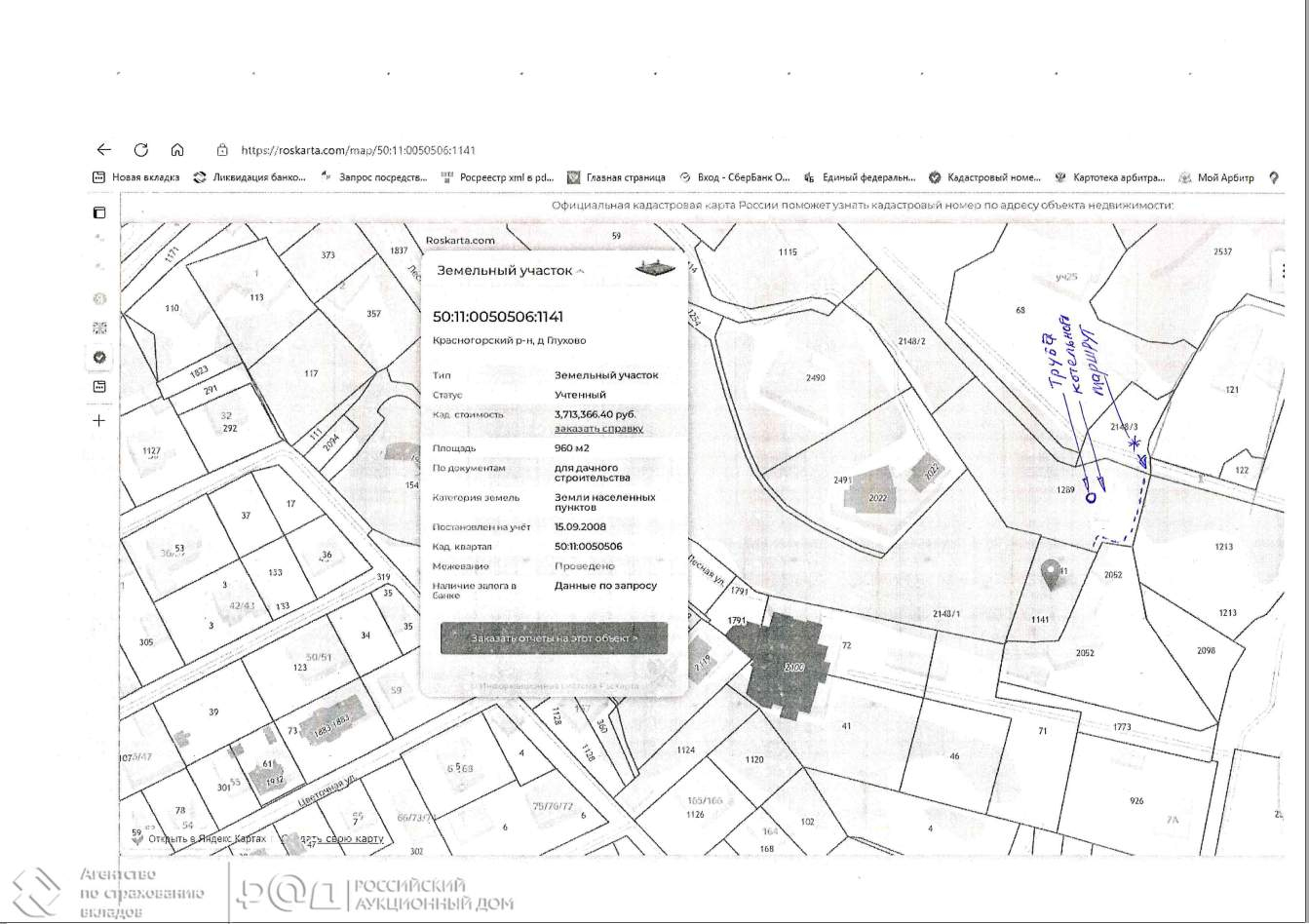Go back with the browser back arrow
The image size is (1309, 924).
click(x=104, y=150)
